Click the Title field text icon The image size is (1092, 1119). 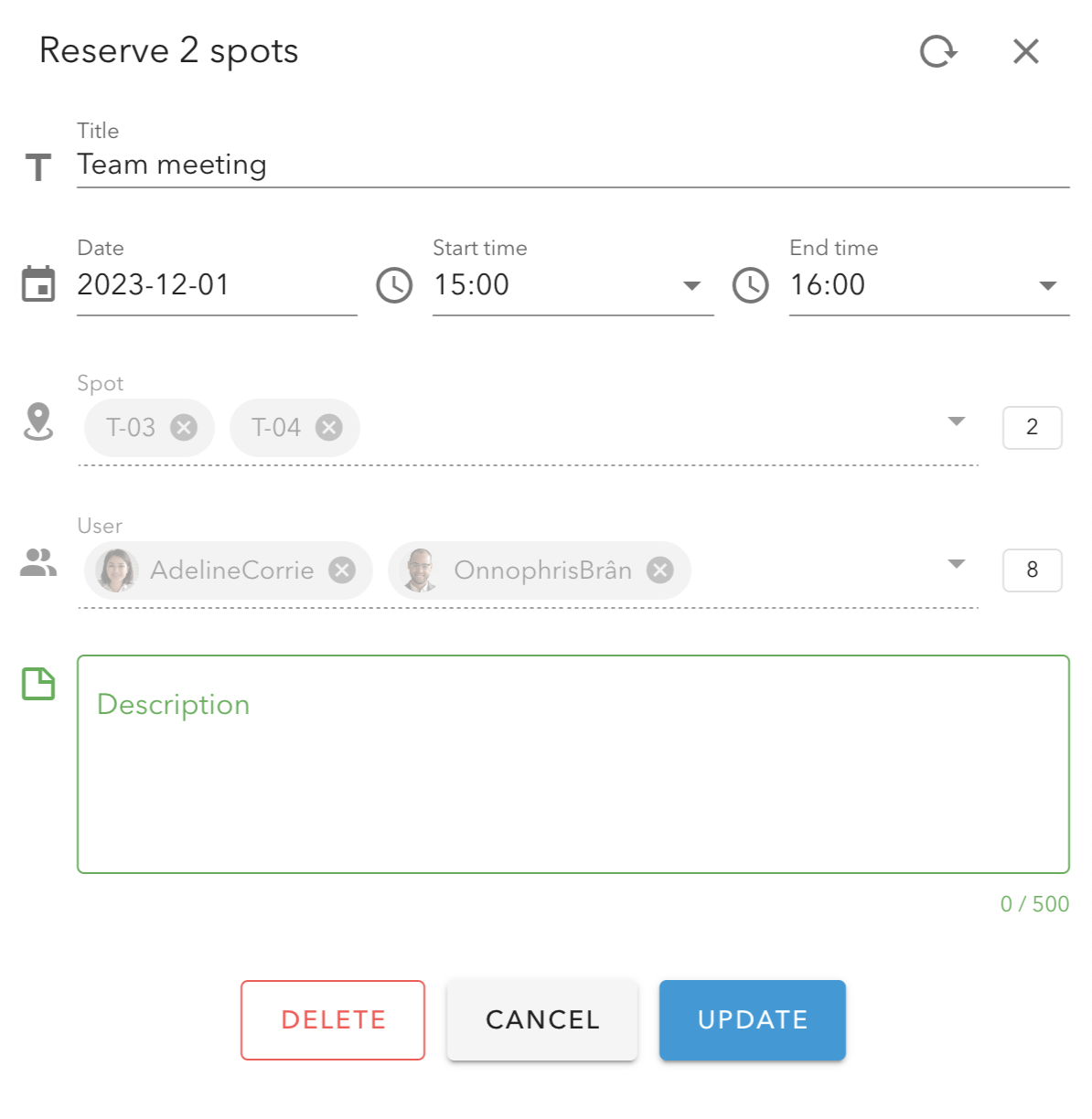click(x=37, y=166)
